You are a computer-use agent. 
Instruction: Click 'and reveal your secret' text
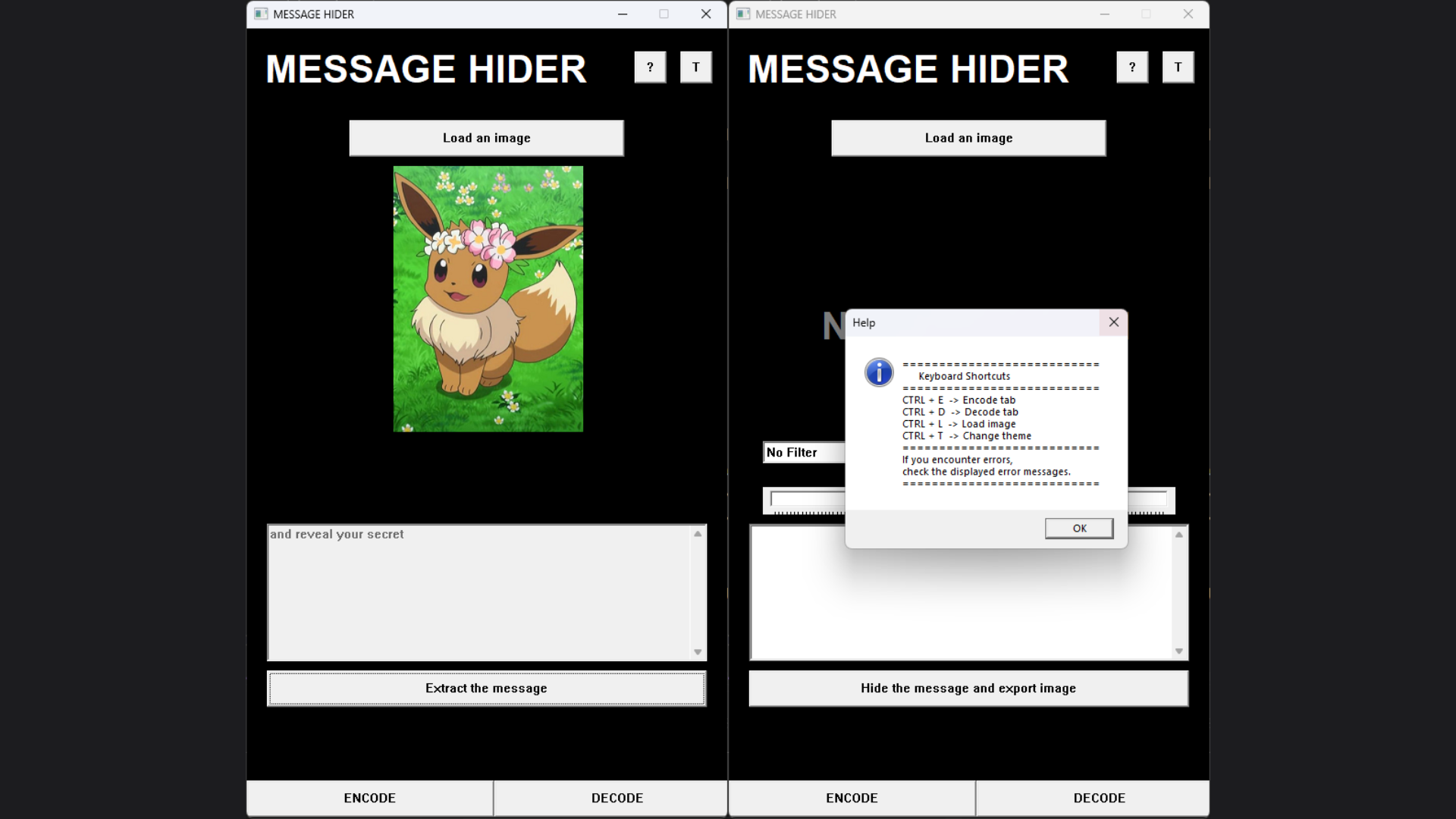pyautogui.click(x=337, y=535)
